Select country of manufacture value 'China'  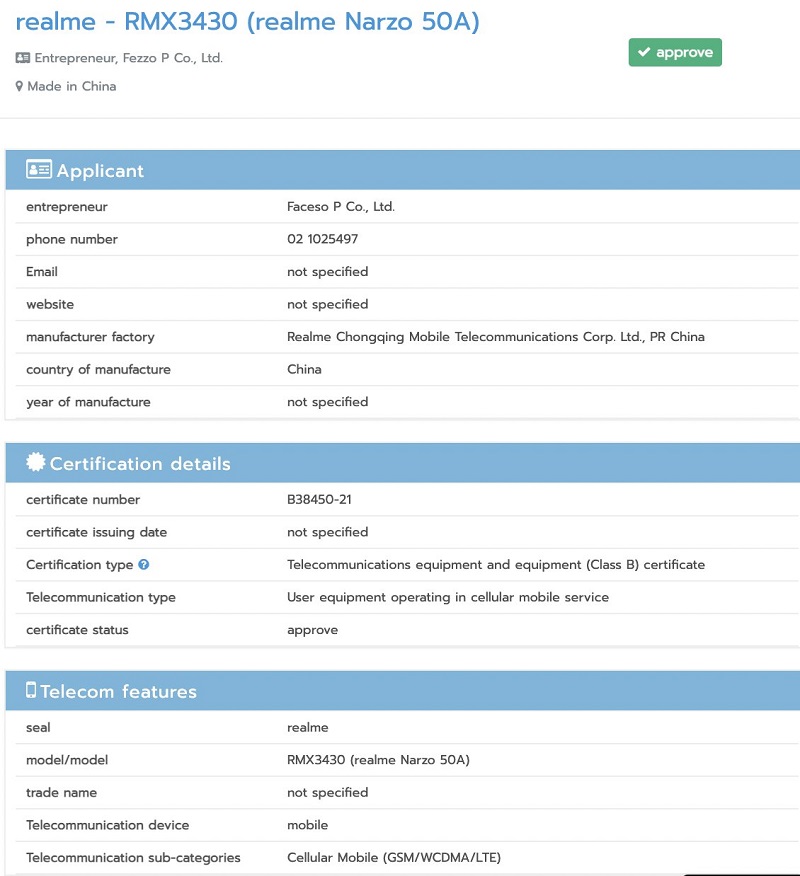[304, 369]
